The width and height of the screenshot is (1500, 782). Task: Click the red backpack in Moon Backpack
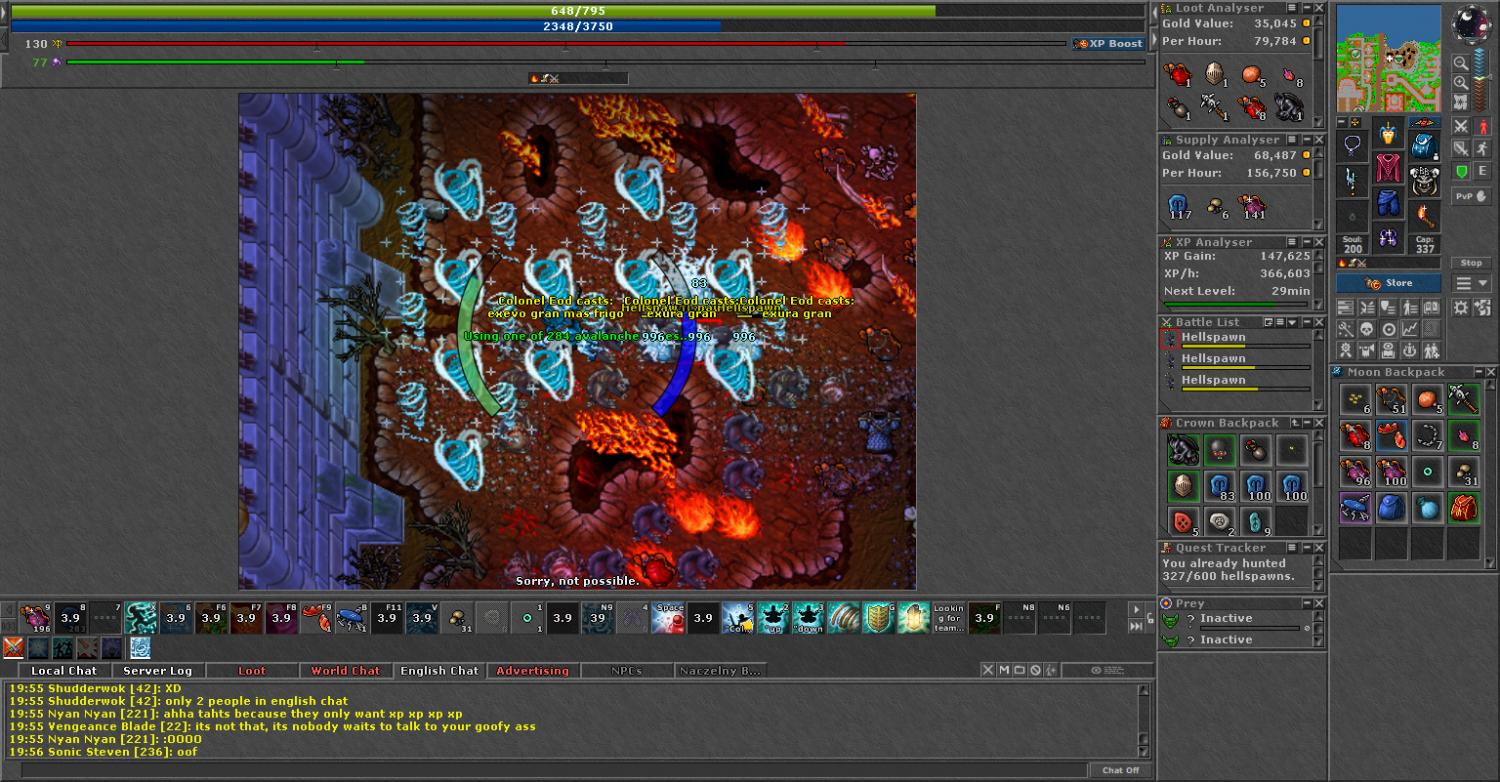pos(1463,508)
